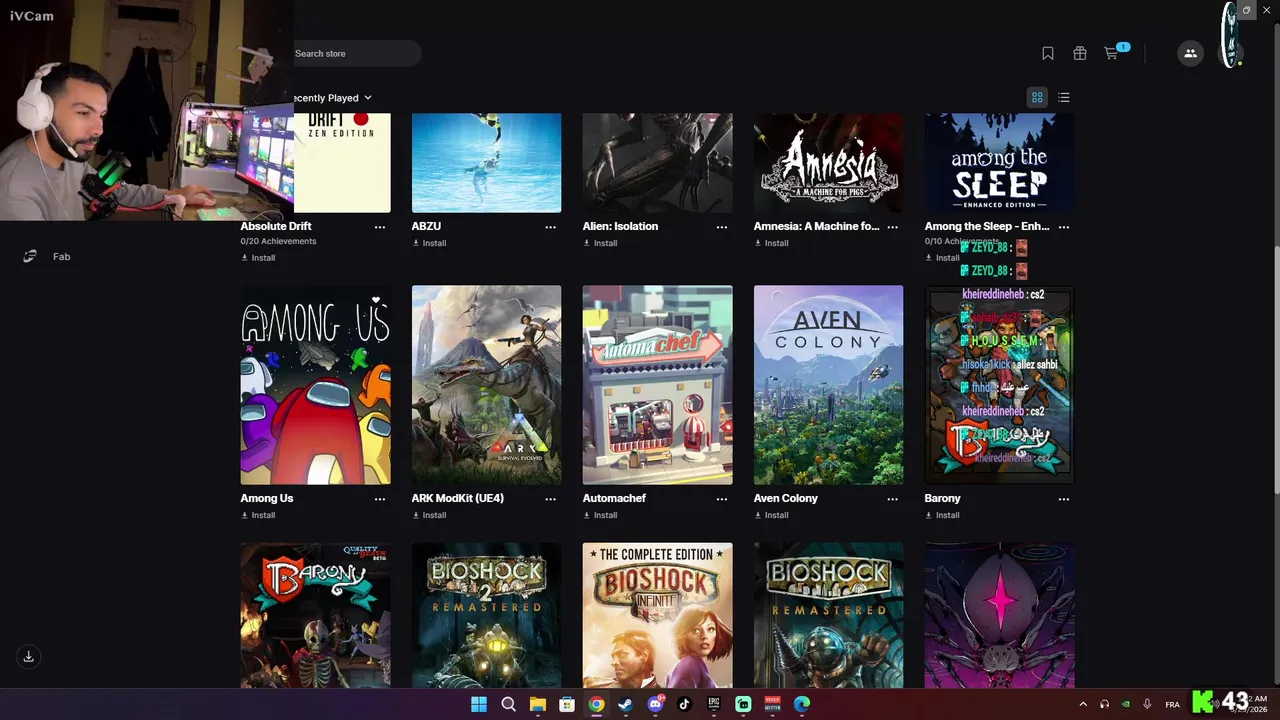
Task: Open the three-dot menu for Barony
Action: (x=1064, y=499)
